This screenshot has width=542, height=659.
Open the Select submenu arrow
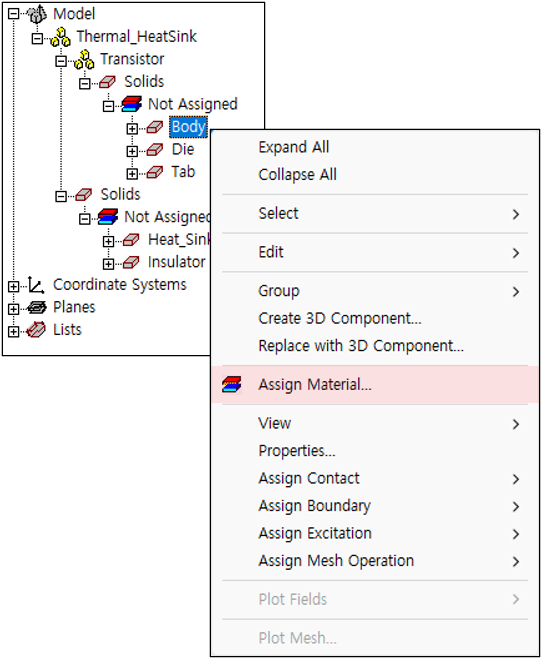(x=516, y=214)
